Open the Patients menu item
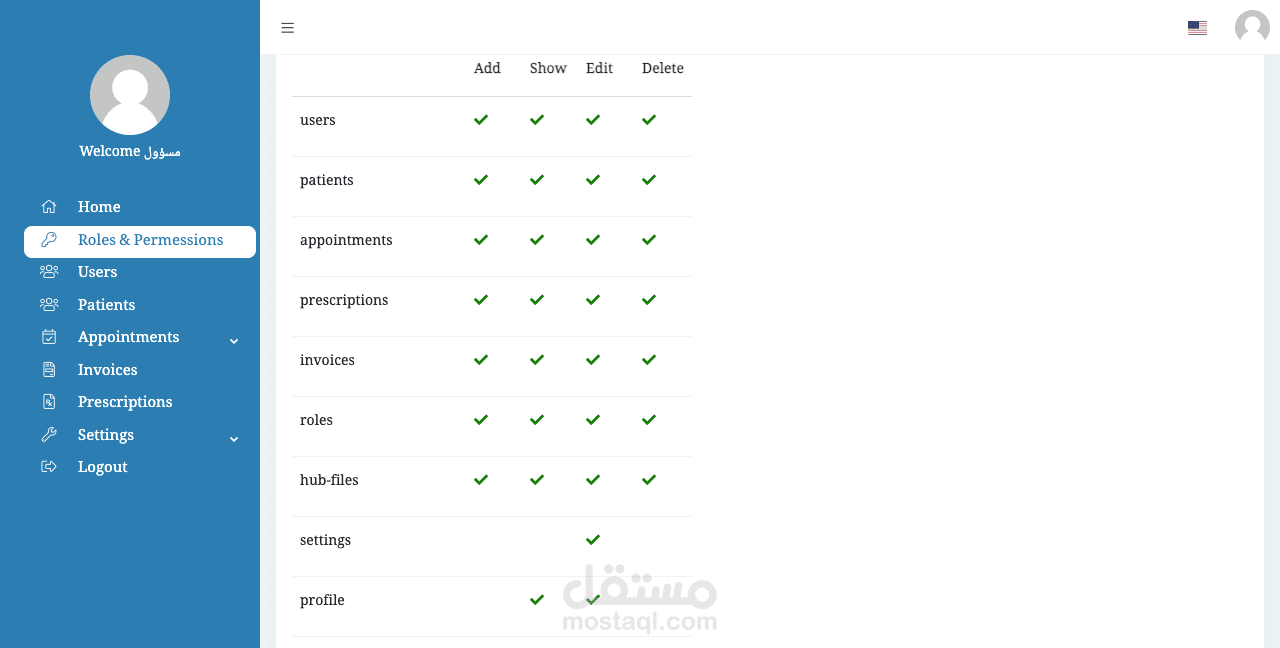Viewport: 1280px width, 648px height. 106,305
